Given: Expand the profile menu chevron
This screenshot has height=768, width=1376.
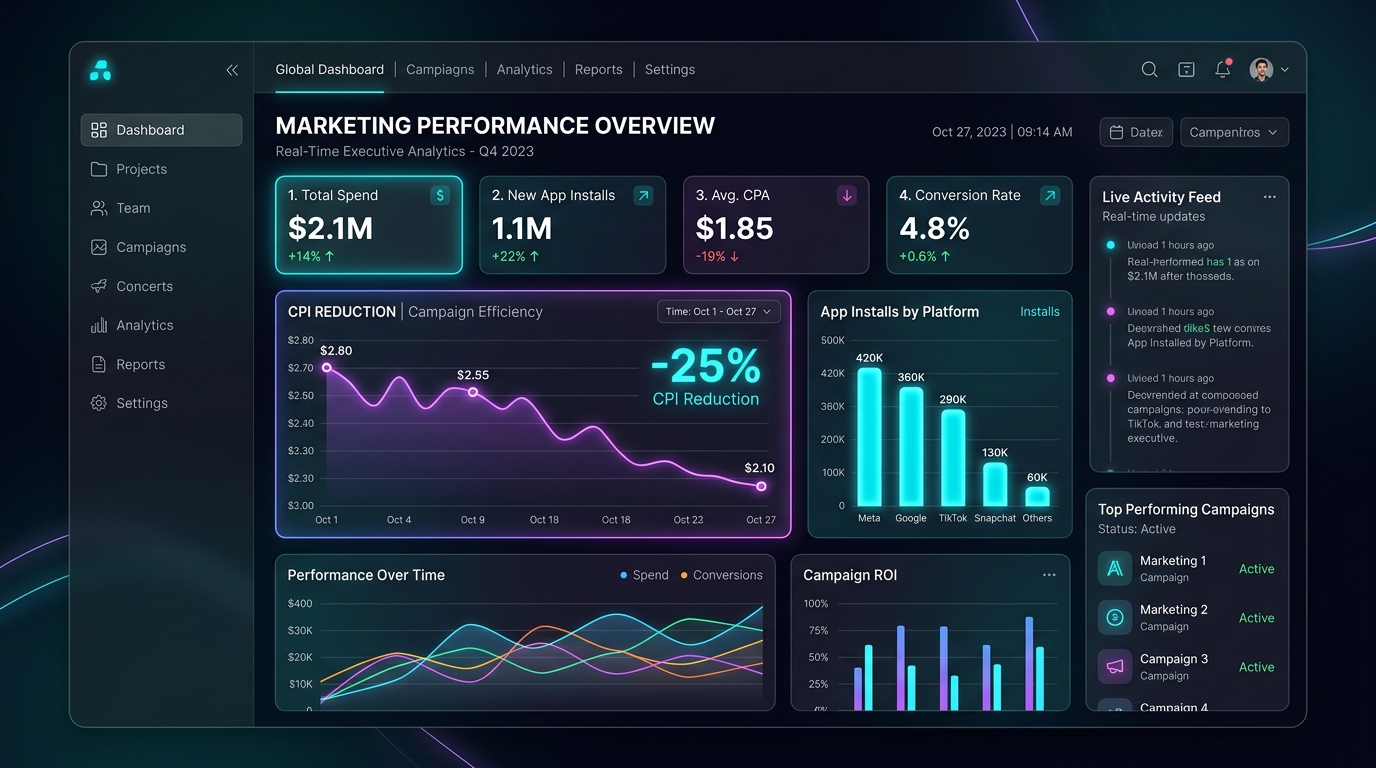Looking at the screenshot, I should click(1285, 70).
